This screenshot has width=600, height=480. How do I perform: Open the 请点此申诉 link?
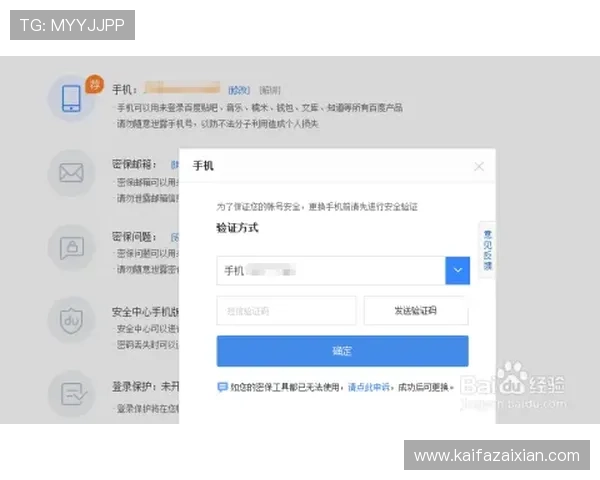(x=368, y=387)
